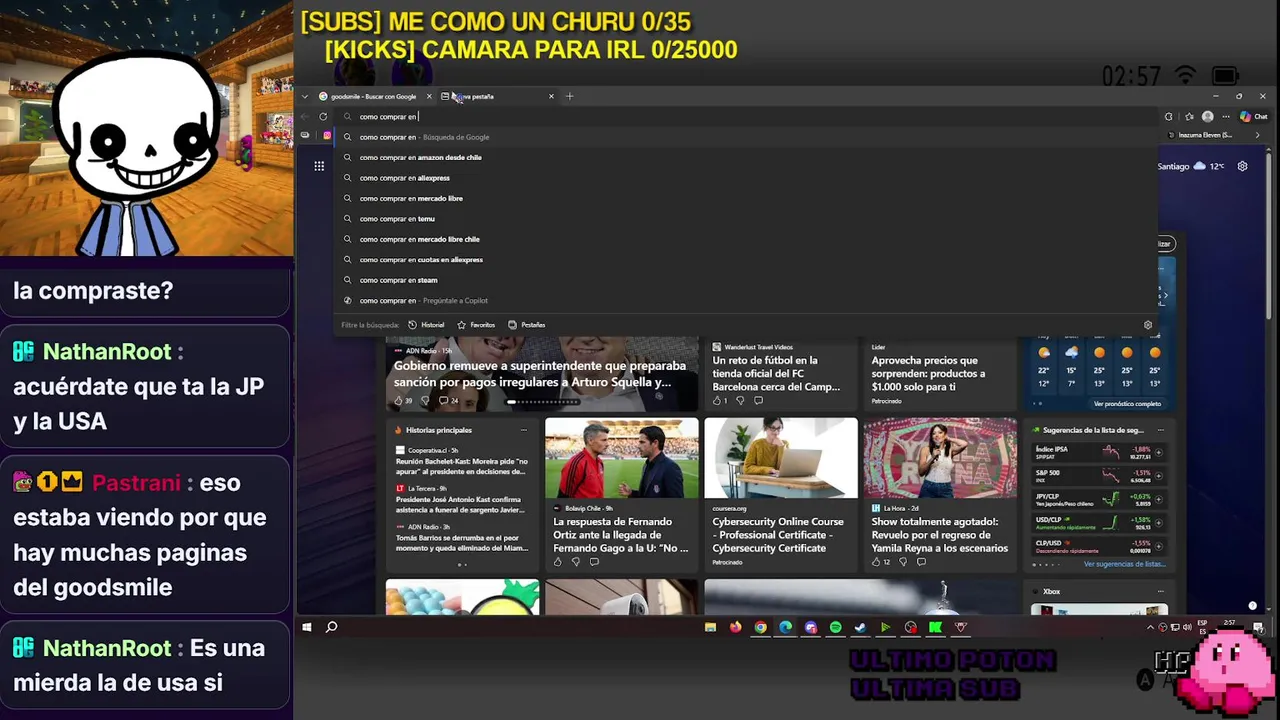Open comments on the Gobierno remueve article
This screenshot has height=720, width=1280.
(x=448, y=401)
